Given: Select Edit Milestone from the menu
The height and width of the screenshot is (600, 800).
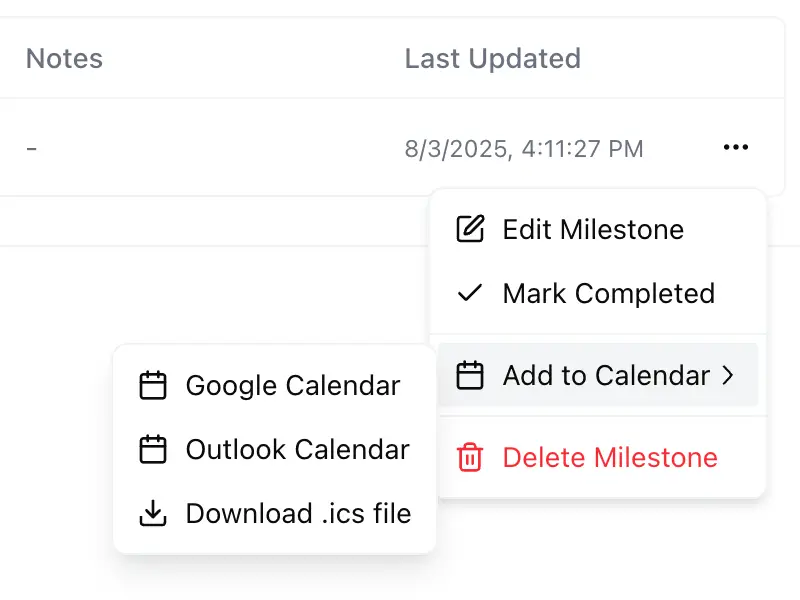Looking at the screenshot, I should 593,229.
